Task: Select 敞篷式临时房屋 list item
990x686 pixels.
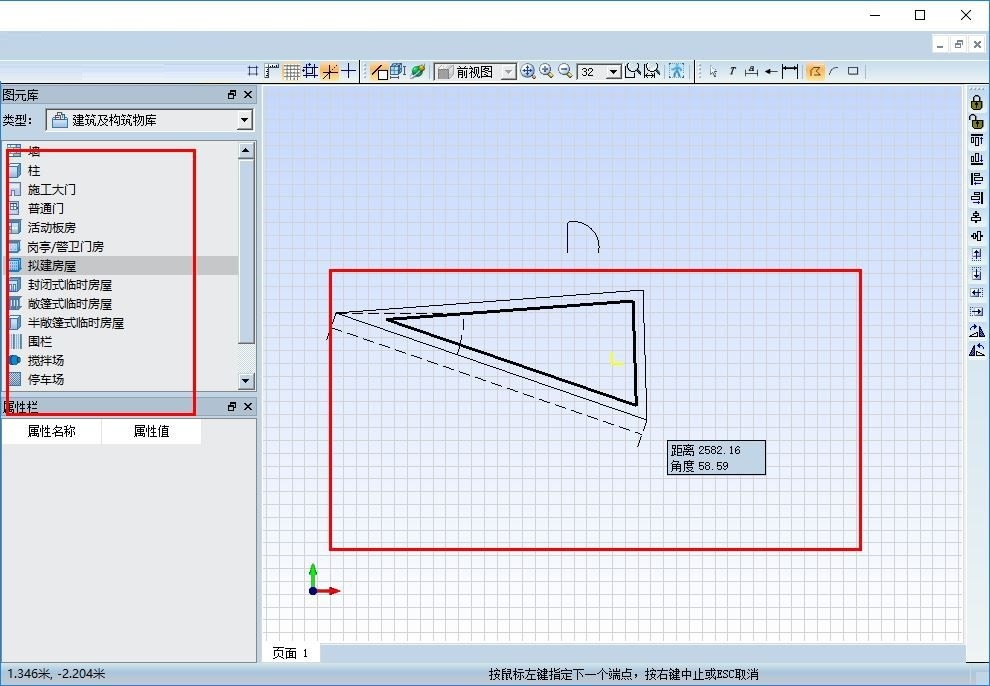Action: [120, 304]
